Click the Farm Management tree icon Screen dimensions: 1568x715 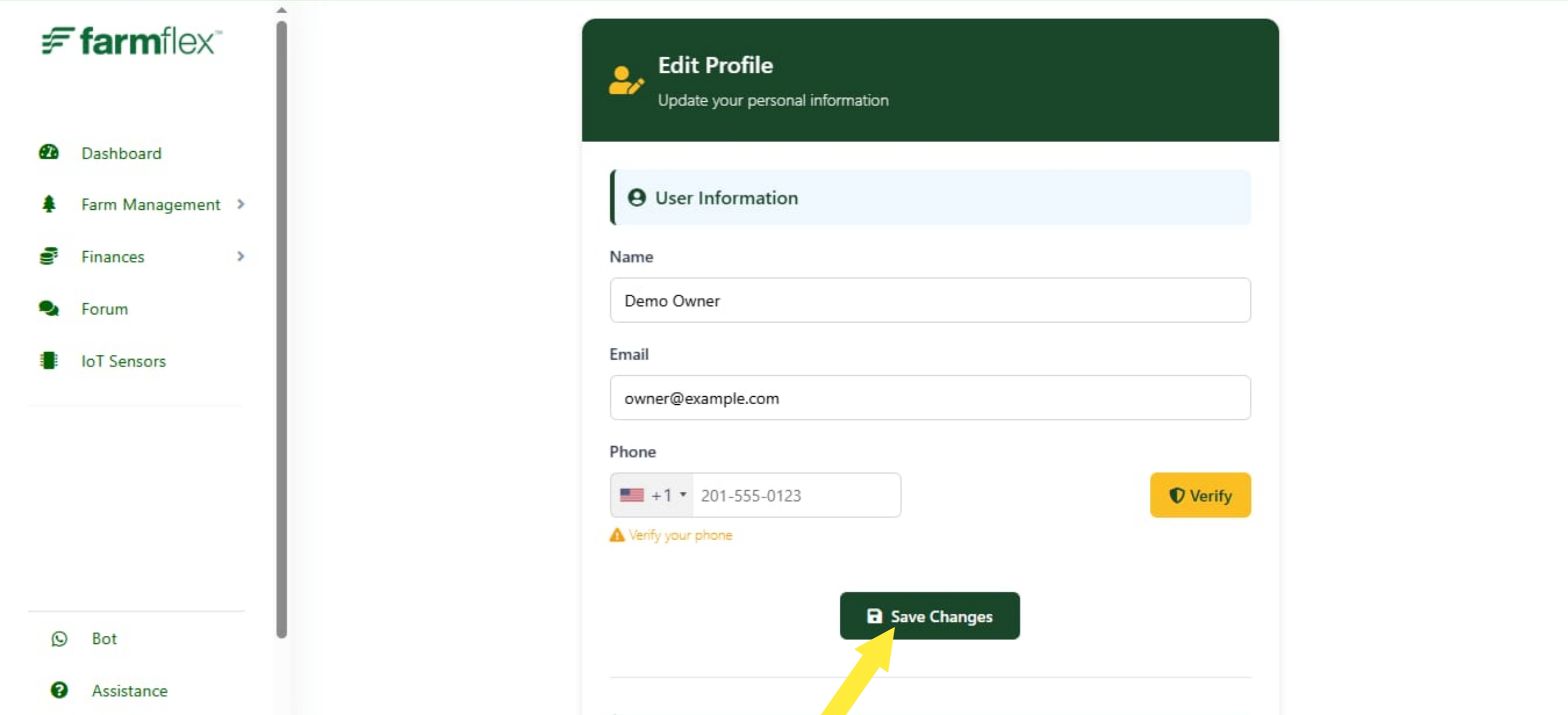pos(49,204)
